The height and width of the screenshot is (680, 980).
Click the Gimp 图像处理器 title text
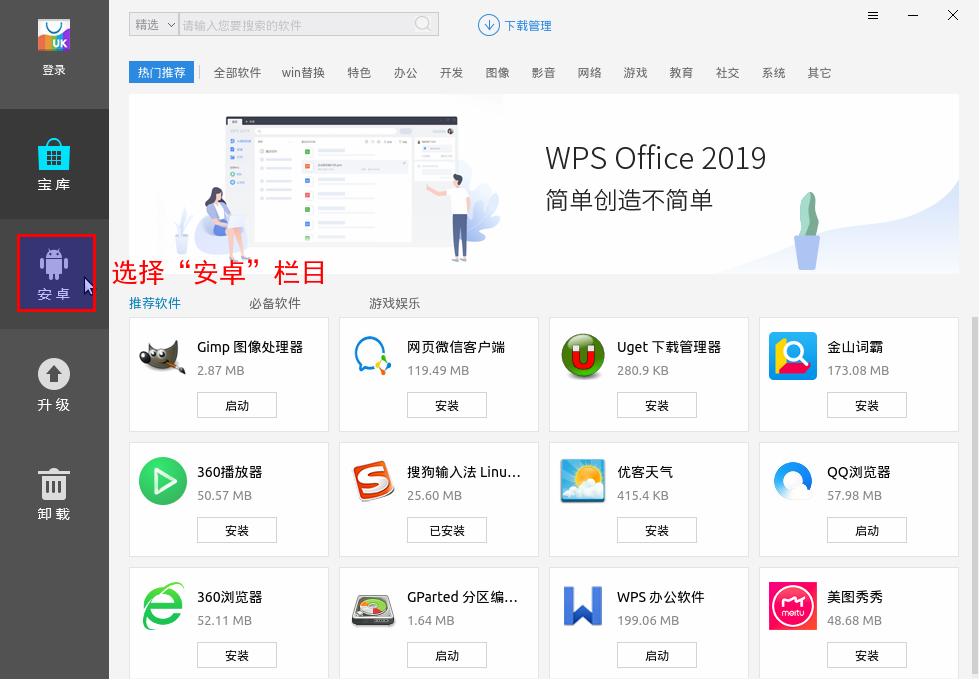pos(250,347)
